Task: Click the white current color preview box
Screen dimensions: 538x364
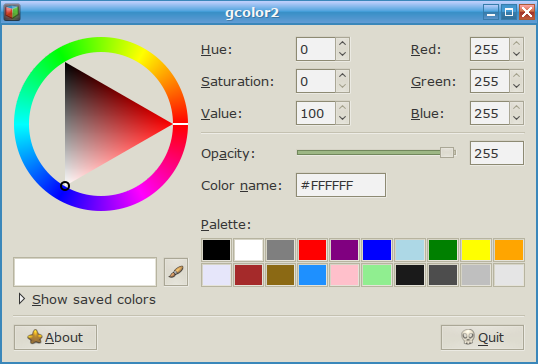Action: tap(85, 272)
